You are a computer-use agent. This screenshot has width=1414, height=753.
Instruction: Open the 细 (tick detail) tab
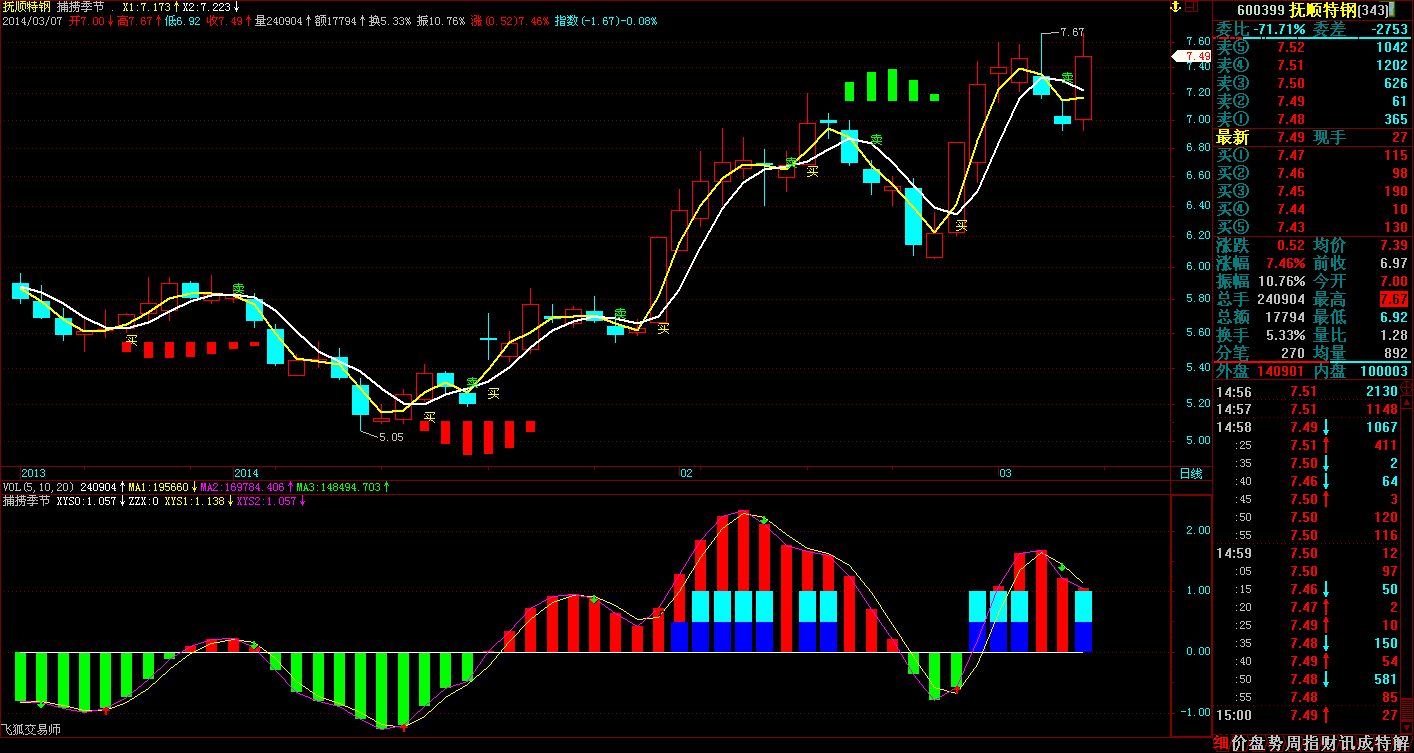coord(1221,743)
